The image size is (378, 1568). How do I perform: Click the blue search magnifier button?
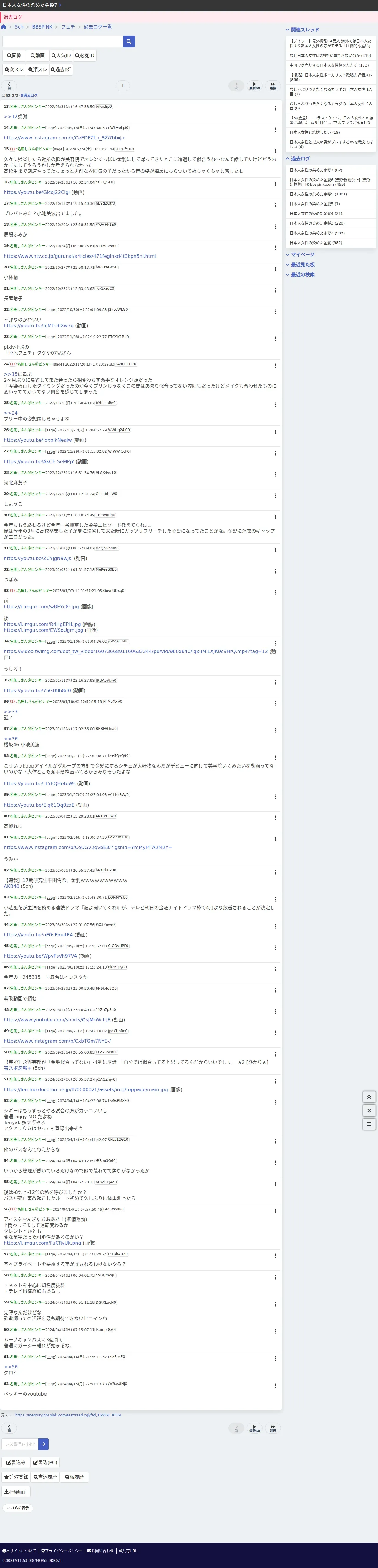point(128,41)
